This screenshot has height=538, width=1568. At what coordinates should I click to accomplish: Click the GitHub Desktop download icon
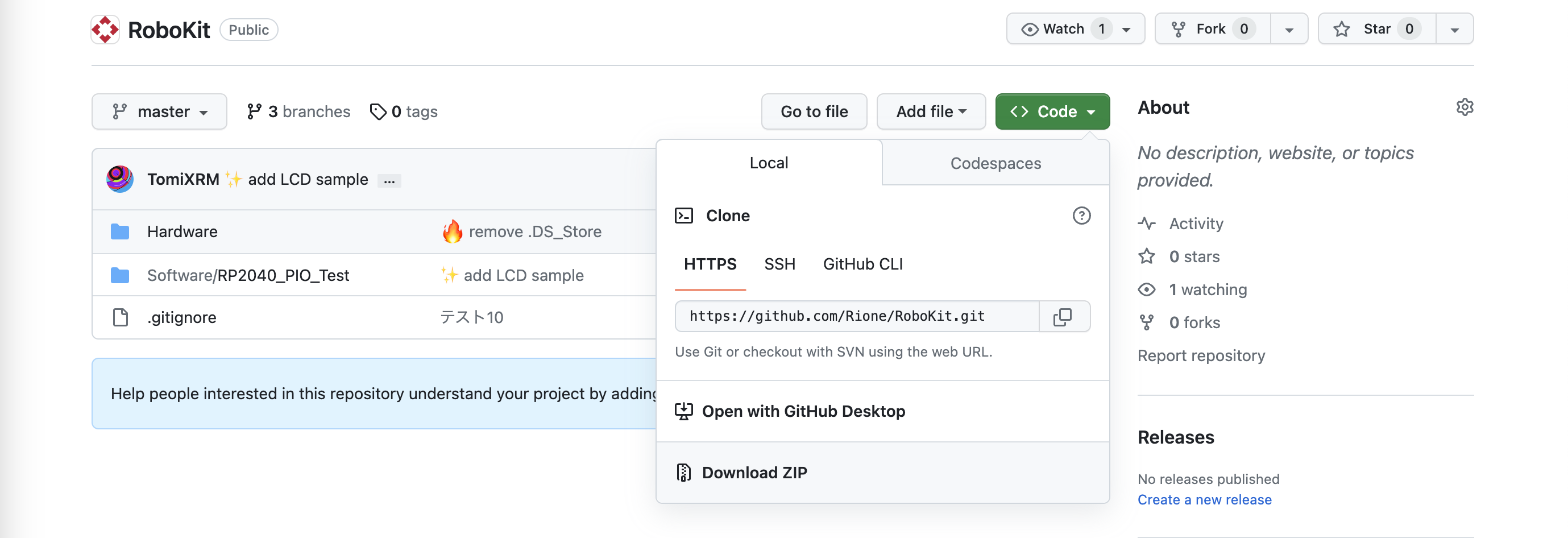coord(683,411)
